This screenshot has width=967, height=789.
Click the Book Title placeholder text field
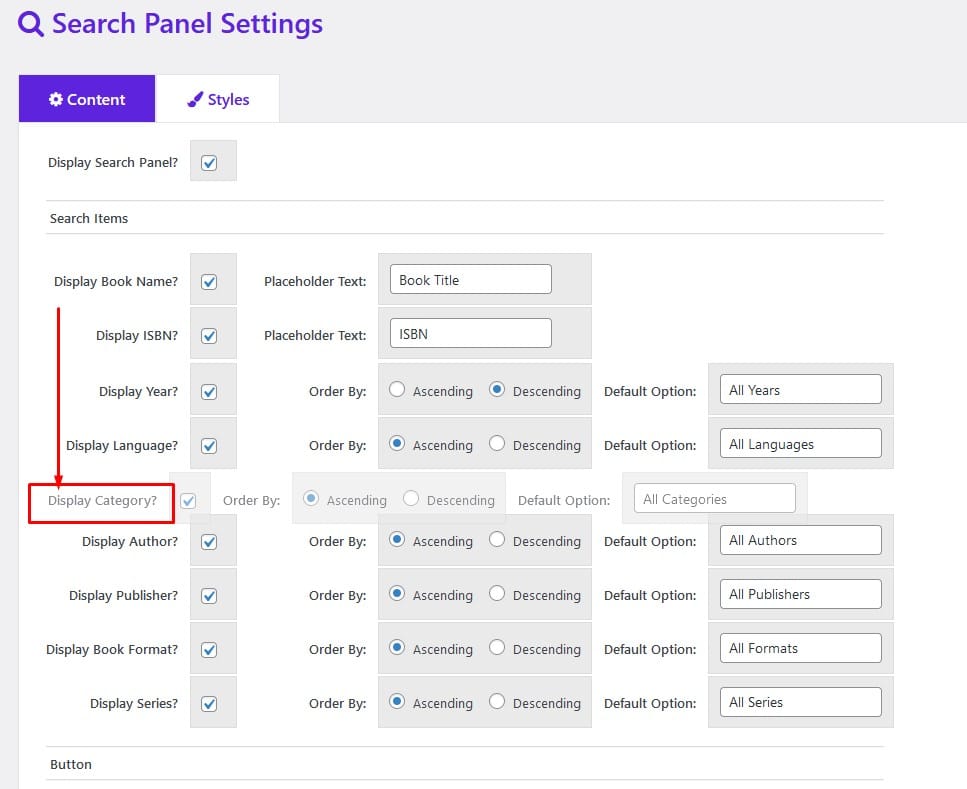click(x=471, y=279)
